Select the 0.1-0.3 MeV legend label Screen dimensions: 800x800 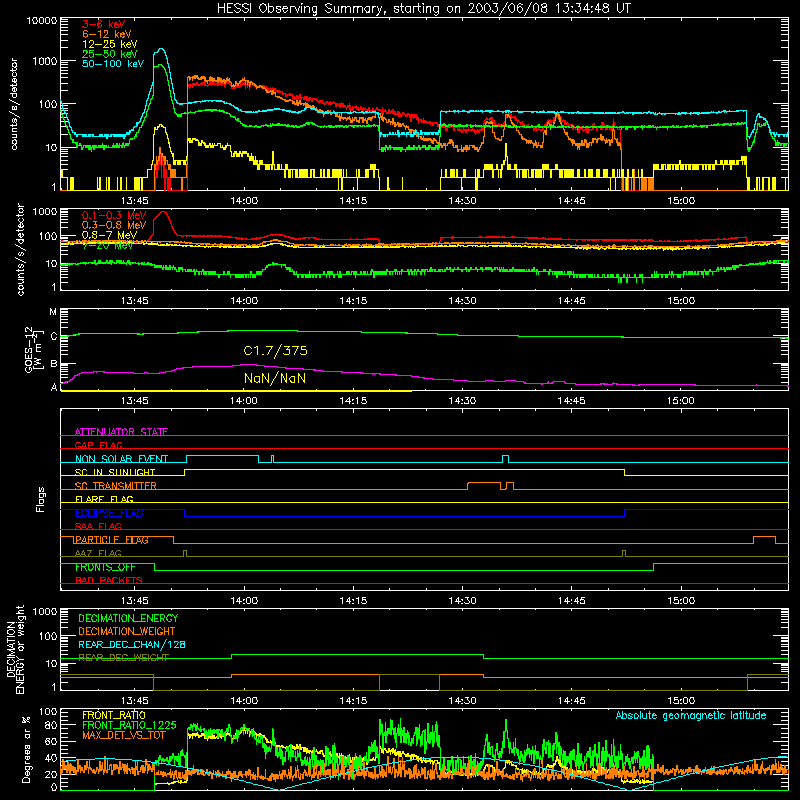click(x=114, y=215)
